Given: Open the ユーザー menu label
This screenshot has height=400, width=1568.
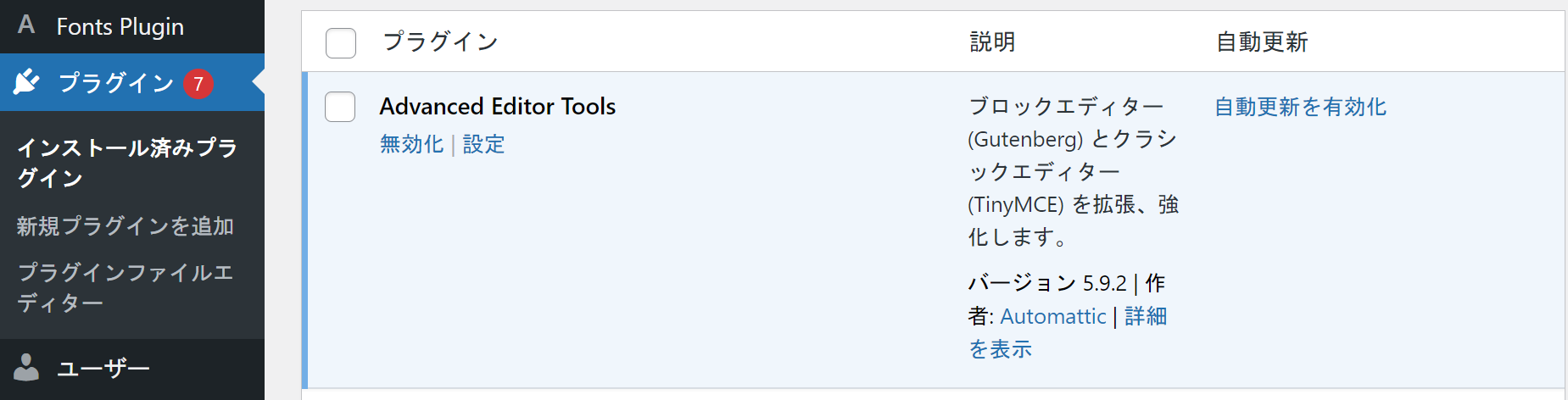Looking at the screenshot, I should pyautogui.click(x=103, y=368).
